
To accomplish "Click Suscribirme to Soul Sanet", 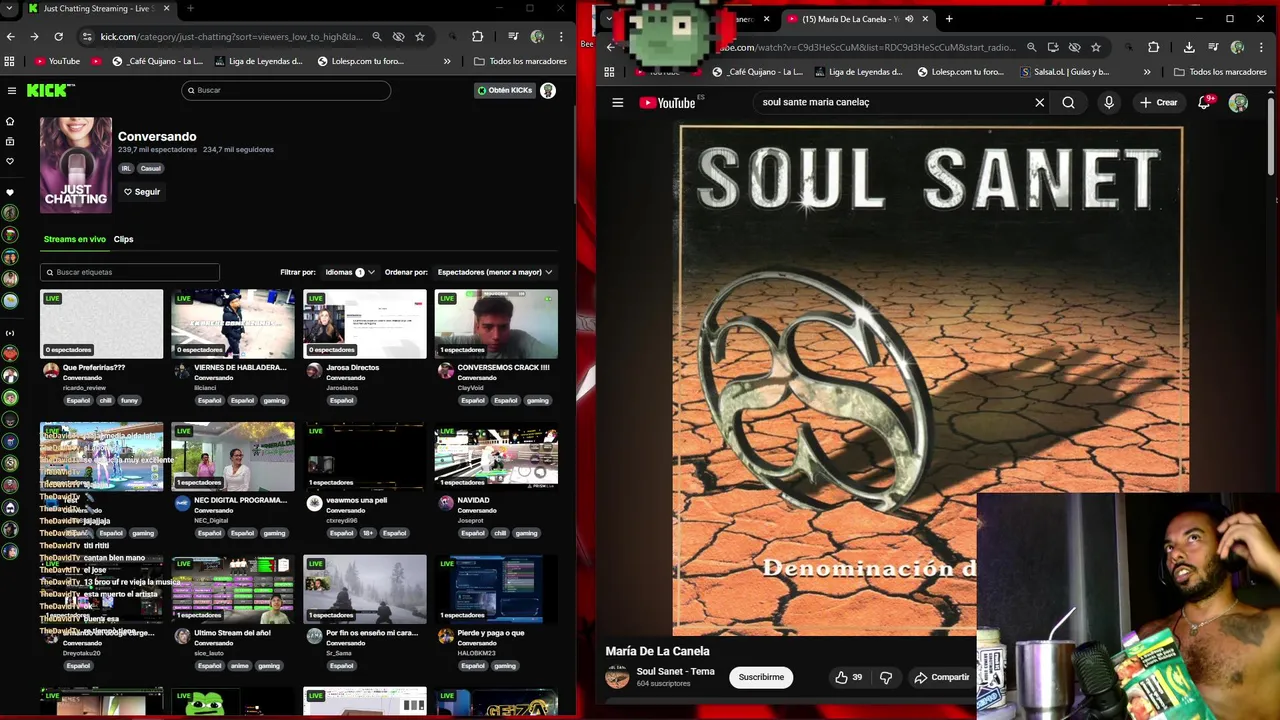I will [x=761, y=677].
